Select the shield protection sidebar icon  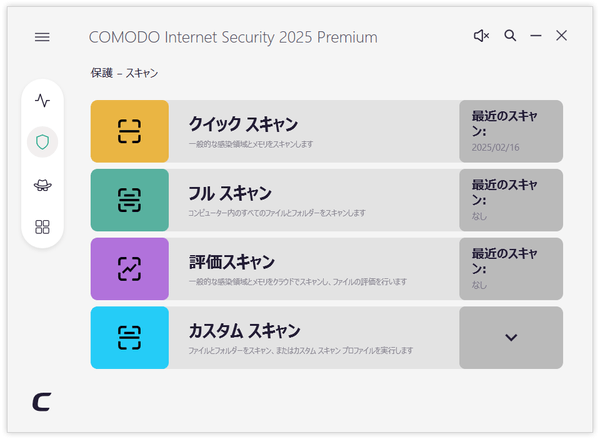(42, 142)
